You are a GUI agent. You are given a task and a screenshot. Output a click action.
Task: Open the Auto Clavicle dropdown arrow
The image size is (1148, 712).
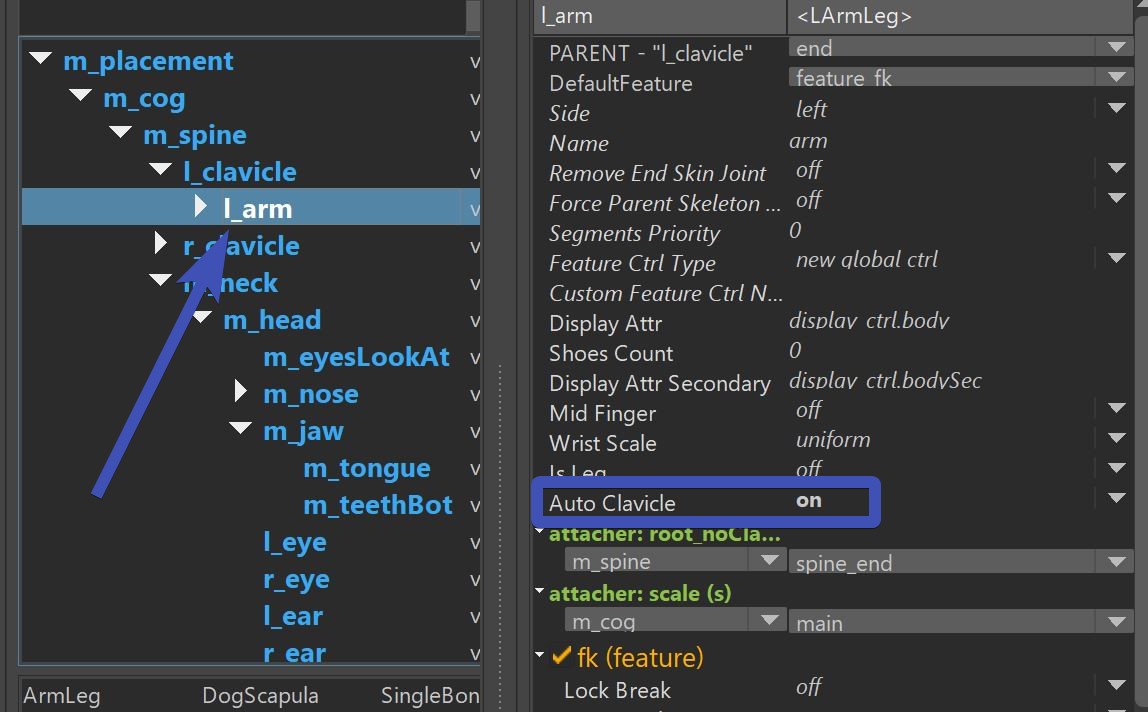click(x=1117, y=498)
